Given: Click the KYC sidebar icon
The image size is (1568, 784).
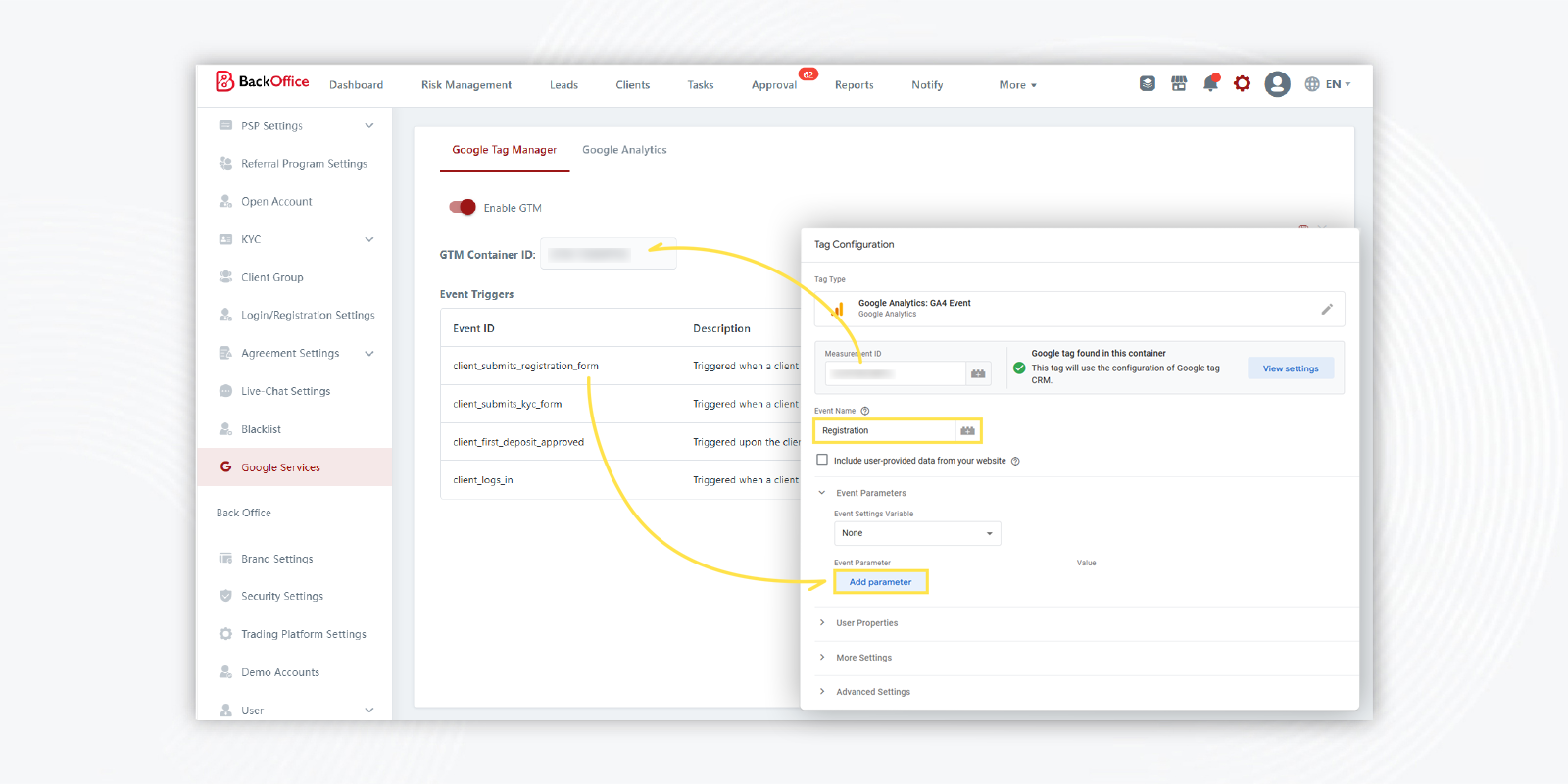Looking at the screenshot, I should pos(225,239).
